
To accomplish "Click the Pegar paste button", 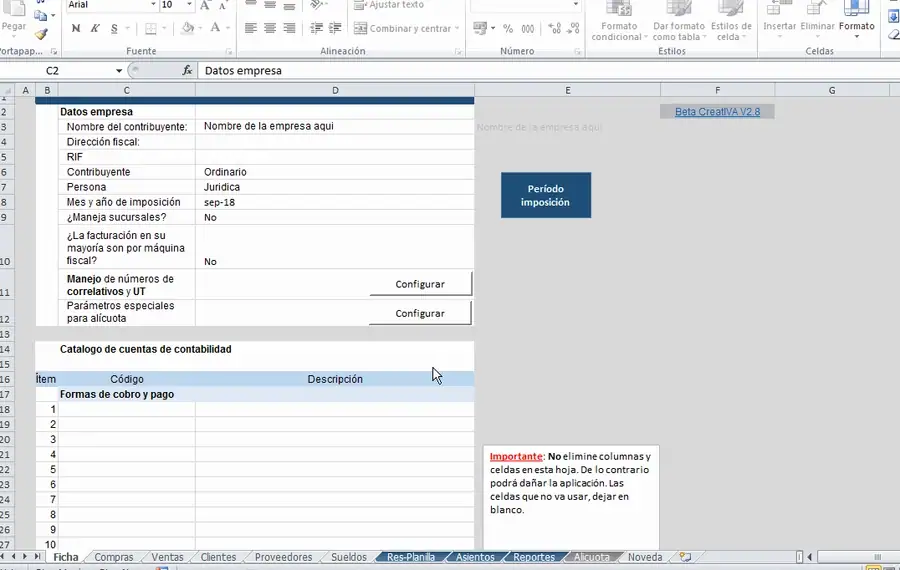I will point(14,19).
